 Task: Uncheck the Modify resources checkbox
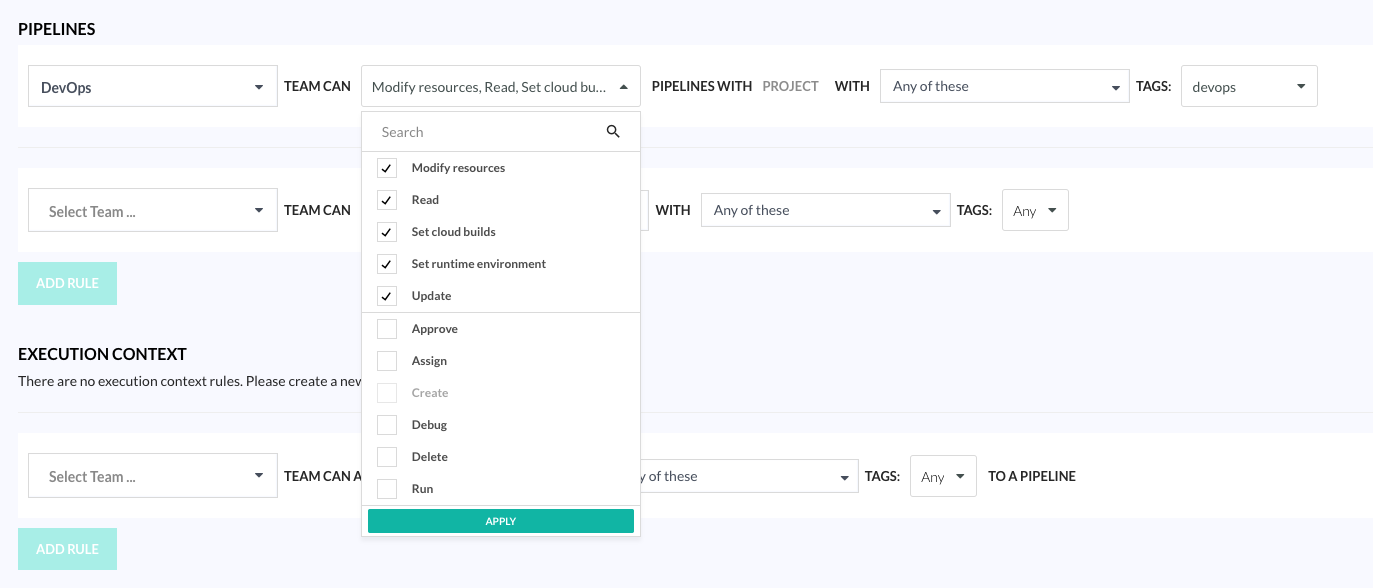pos(387,168)
